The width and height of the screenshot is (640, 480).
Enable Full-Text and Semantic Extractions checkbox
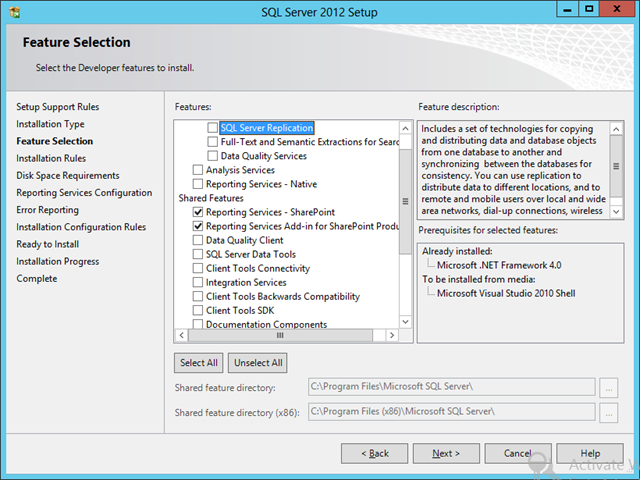pos(212,142)
